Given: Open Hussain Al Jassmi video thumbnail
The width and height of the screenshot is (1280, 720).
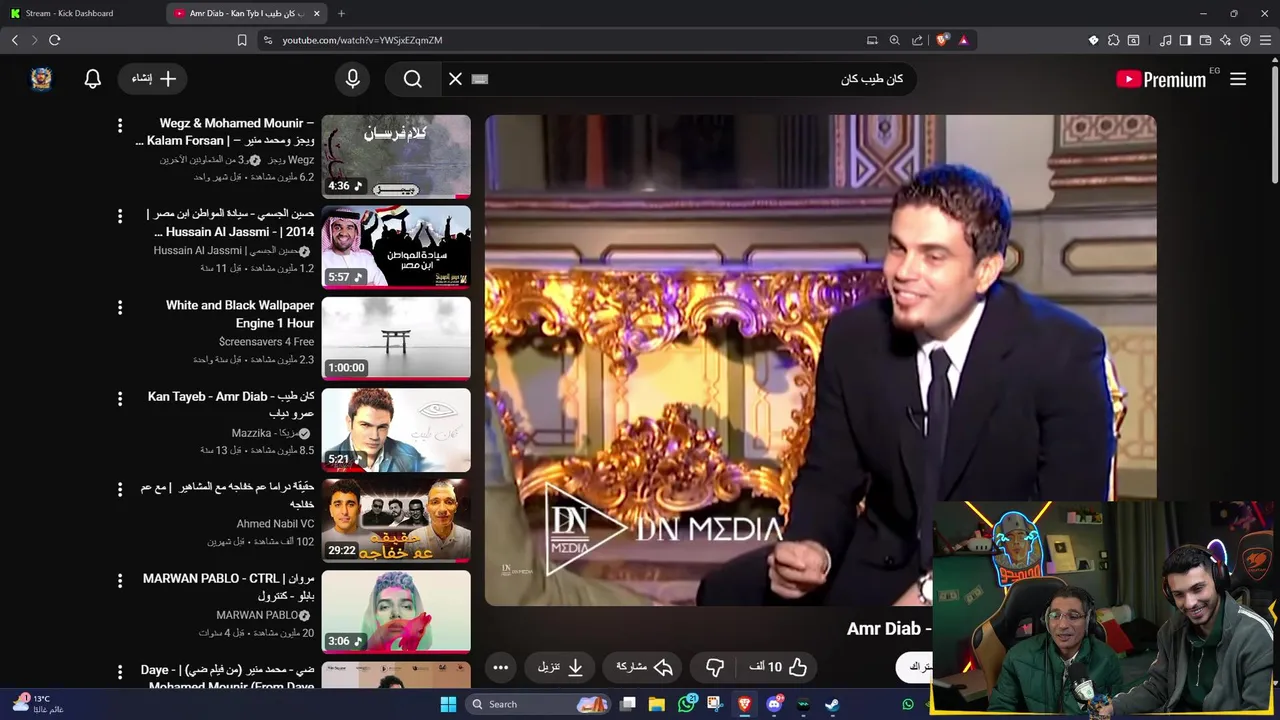Looking at the screenshot, I should click(396, 247).
